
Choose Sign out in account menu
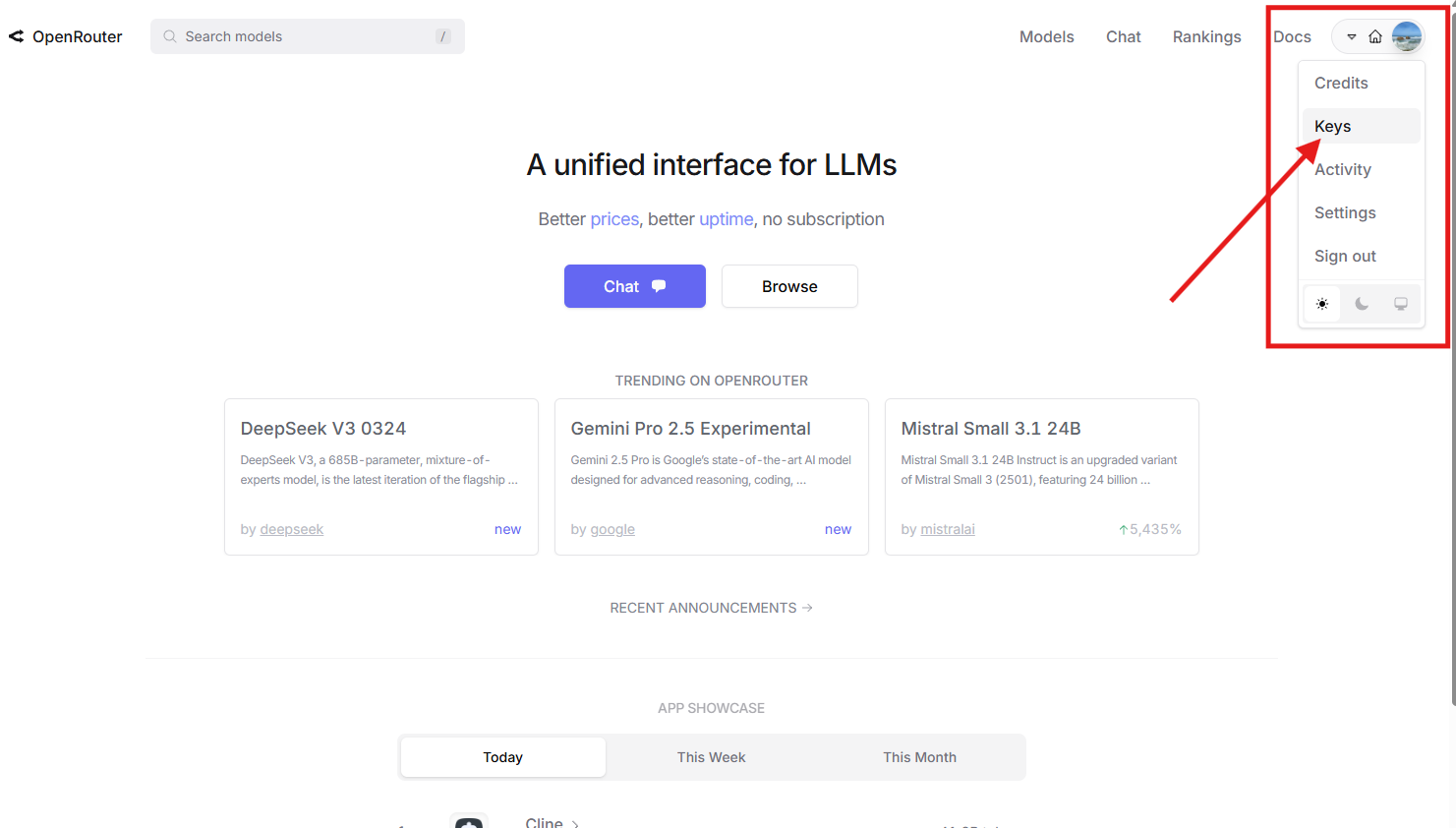1362,256
